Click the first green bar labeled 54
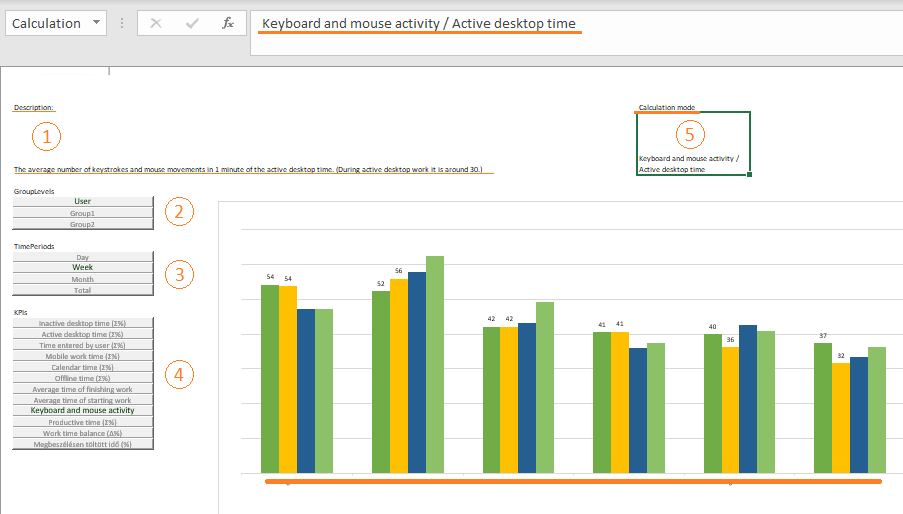Screen dimensions: 903x514 click(x=269, y=378)
